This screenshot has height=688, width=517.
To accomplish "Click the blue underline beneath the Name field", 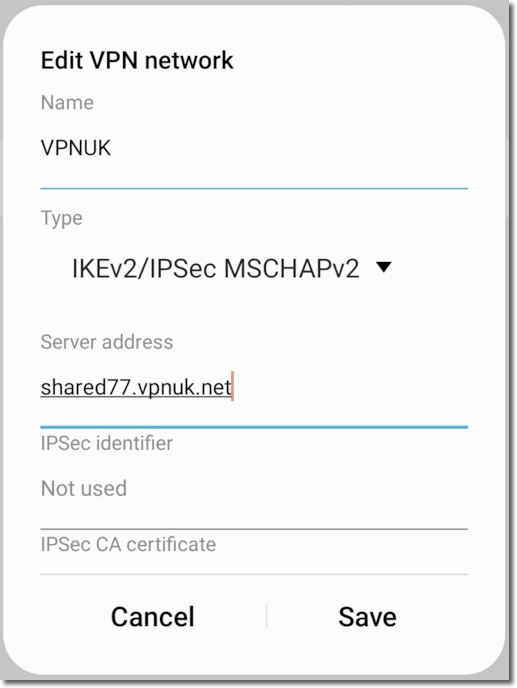I will [254, 188].
